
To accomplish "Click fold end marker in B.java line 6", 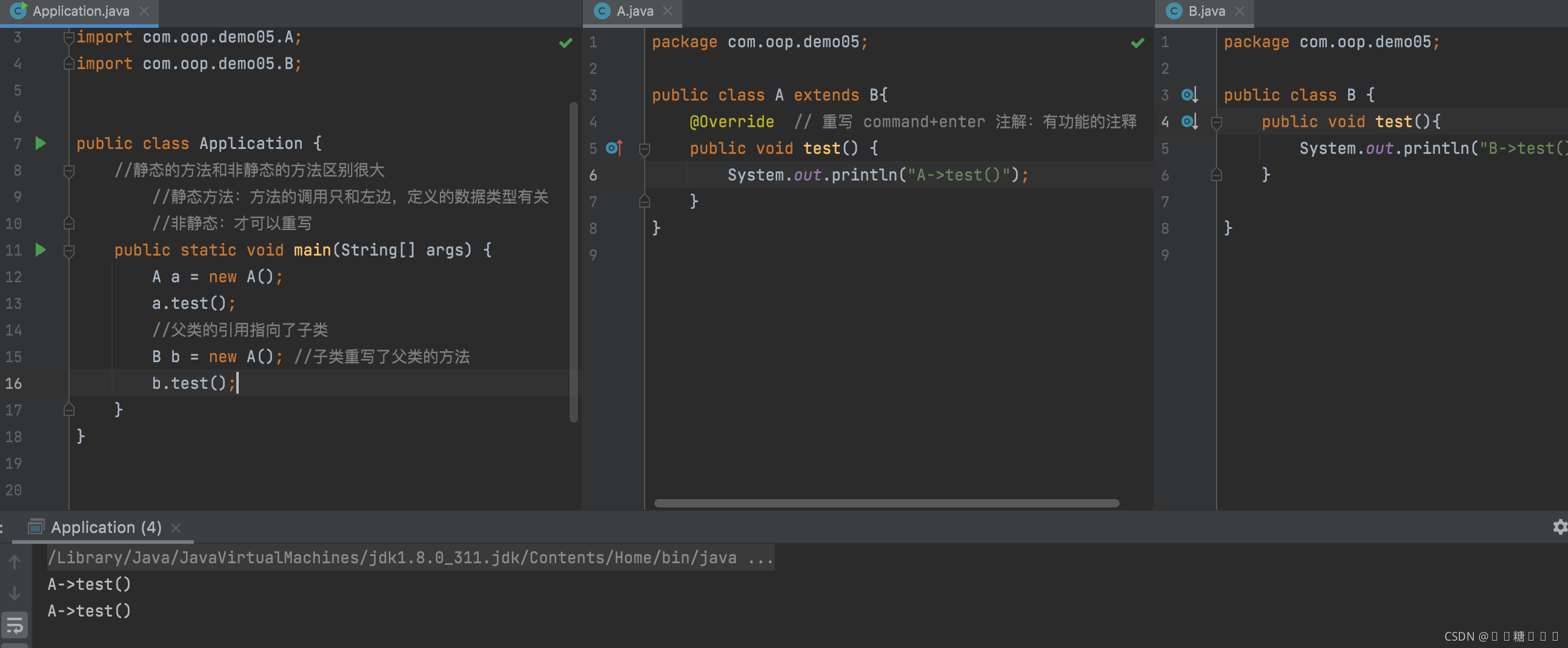I will (x=1216, y=174).
